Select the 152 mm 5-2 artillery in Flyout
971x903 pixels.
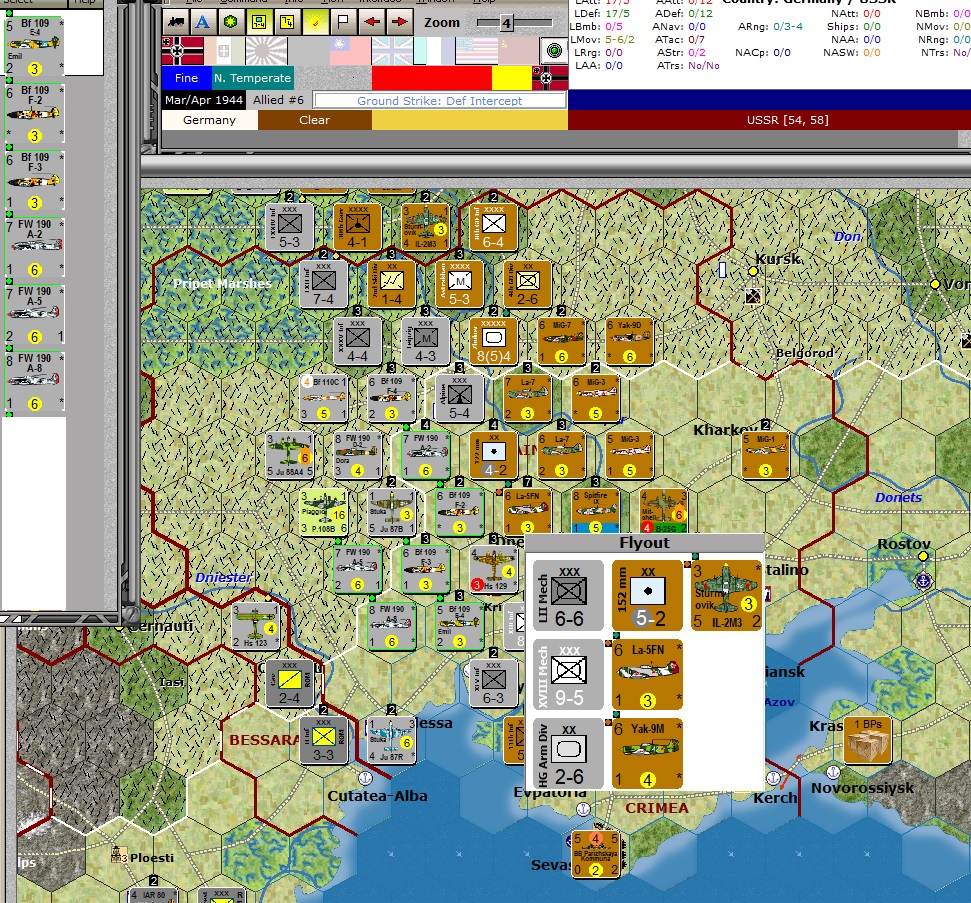(x=647, y=595)
